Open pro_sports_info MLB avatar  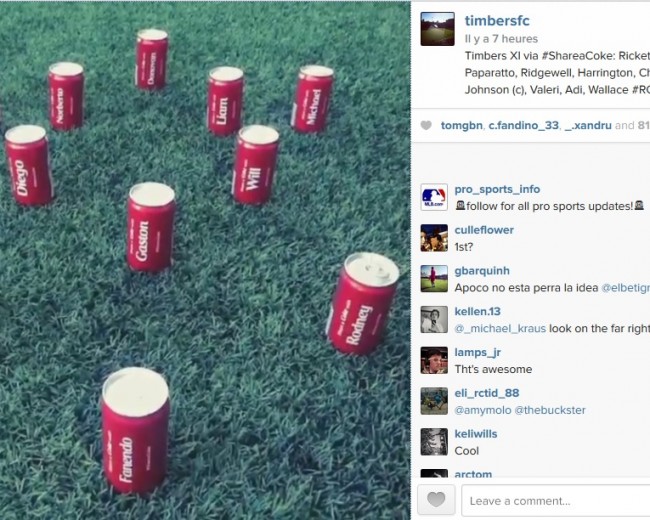(x=434, y=197)
